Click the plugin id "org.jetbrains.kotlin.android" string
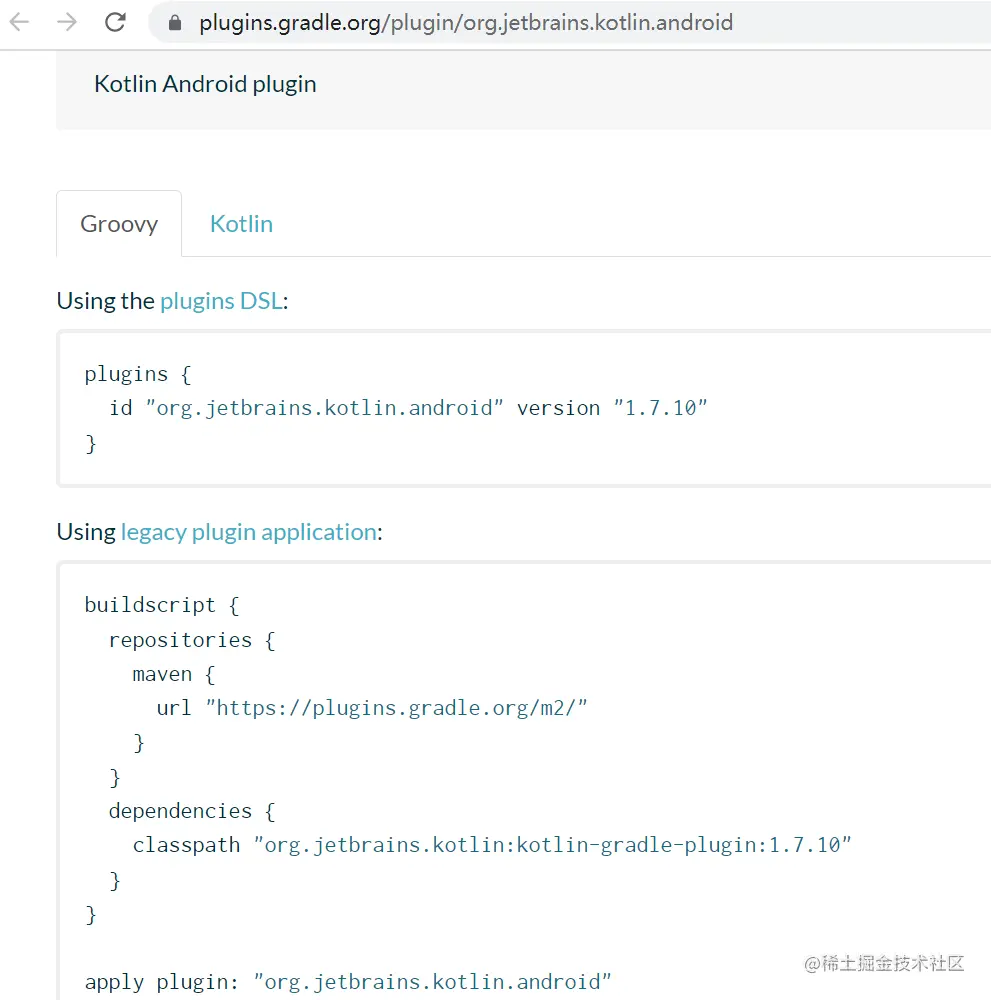 coord(324,408)
